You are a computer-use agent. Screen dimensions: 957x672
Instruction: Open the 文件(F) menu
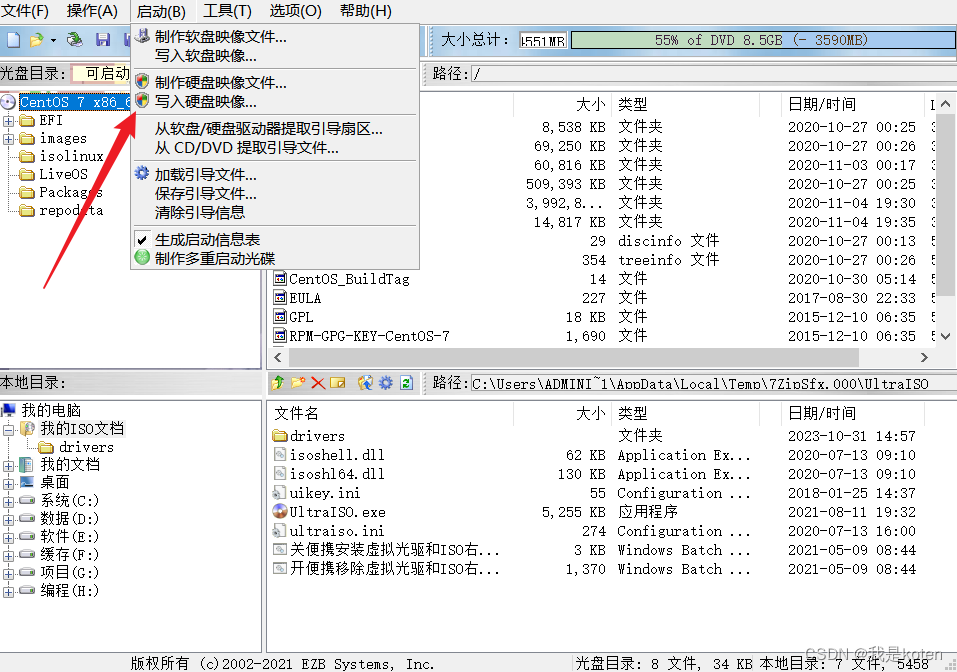pos(25,11)
